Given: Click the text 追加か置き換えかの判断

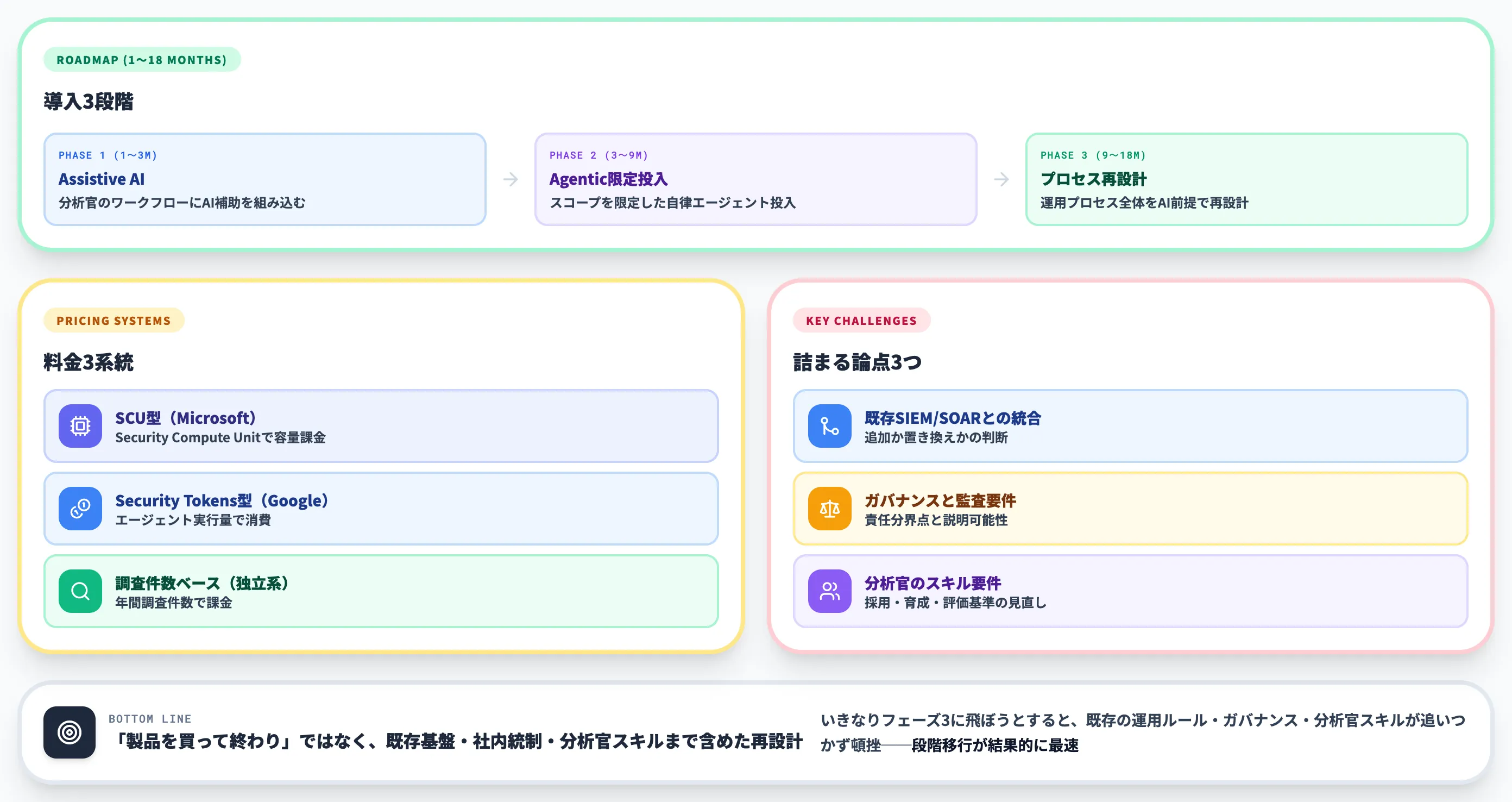Looking at the screenshot, I should 936,437.
